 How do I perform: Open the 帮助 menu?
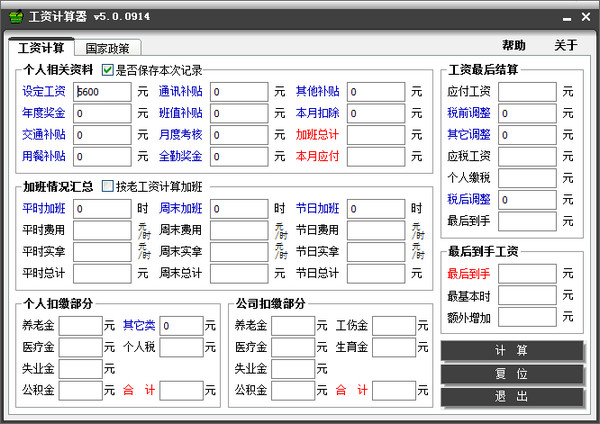point(513,46)
